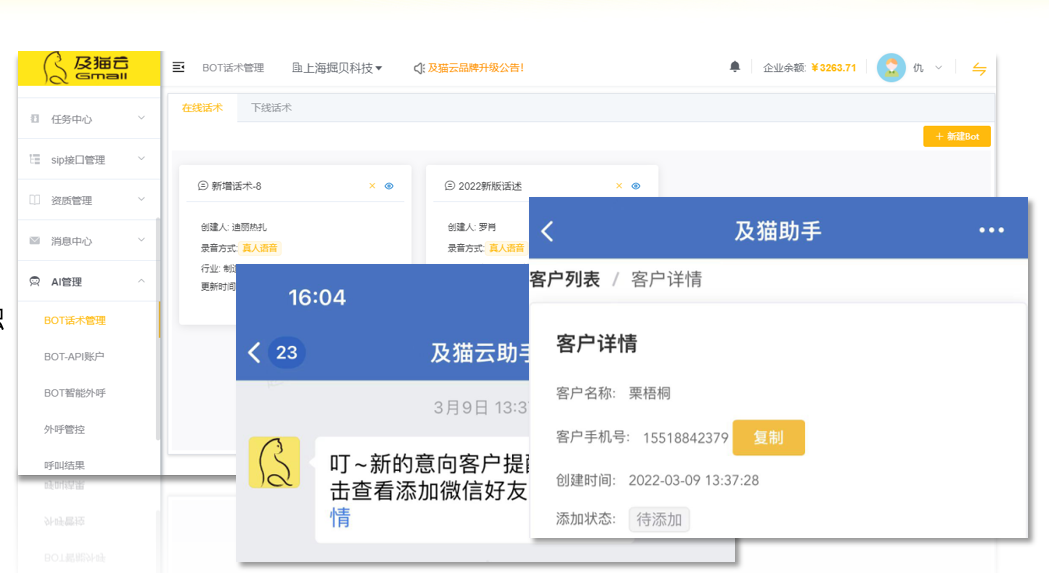Select BOT话术管理 in the sidebar
Viewport: 1049px width, 573px height.
(75, 321)
